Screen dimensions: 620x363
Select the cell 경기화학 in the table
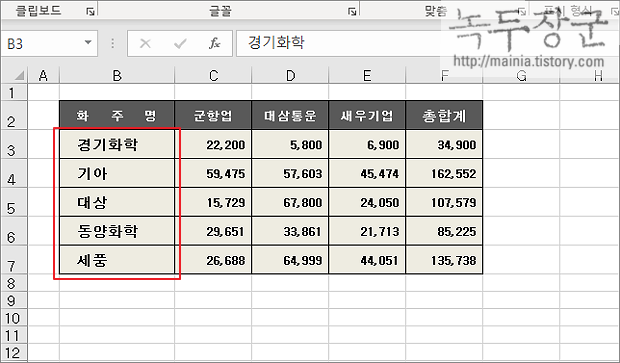(x=117, y=145)
